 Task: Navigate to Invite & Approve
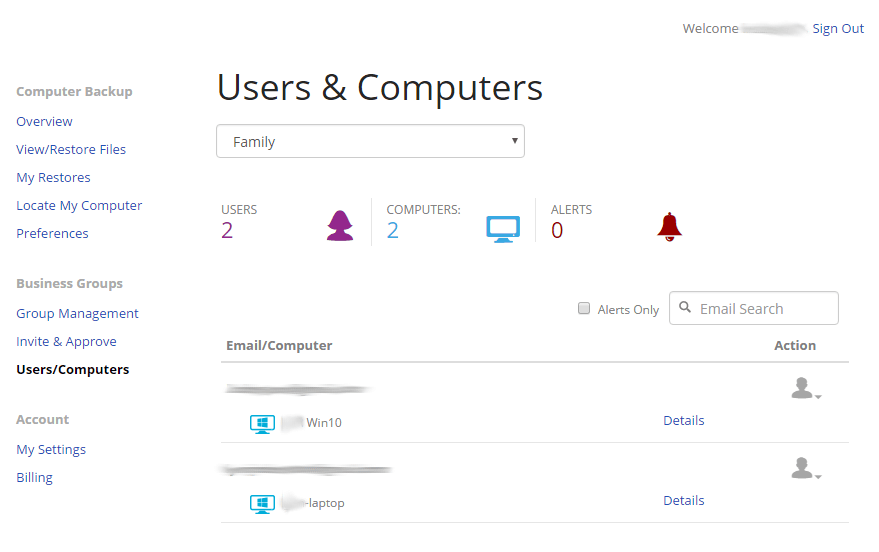click(66, 341)
